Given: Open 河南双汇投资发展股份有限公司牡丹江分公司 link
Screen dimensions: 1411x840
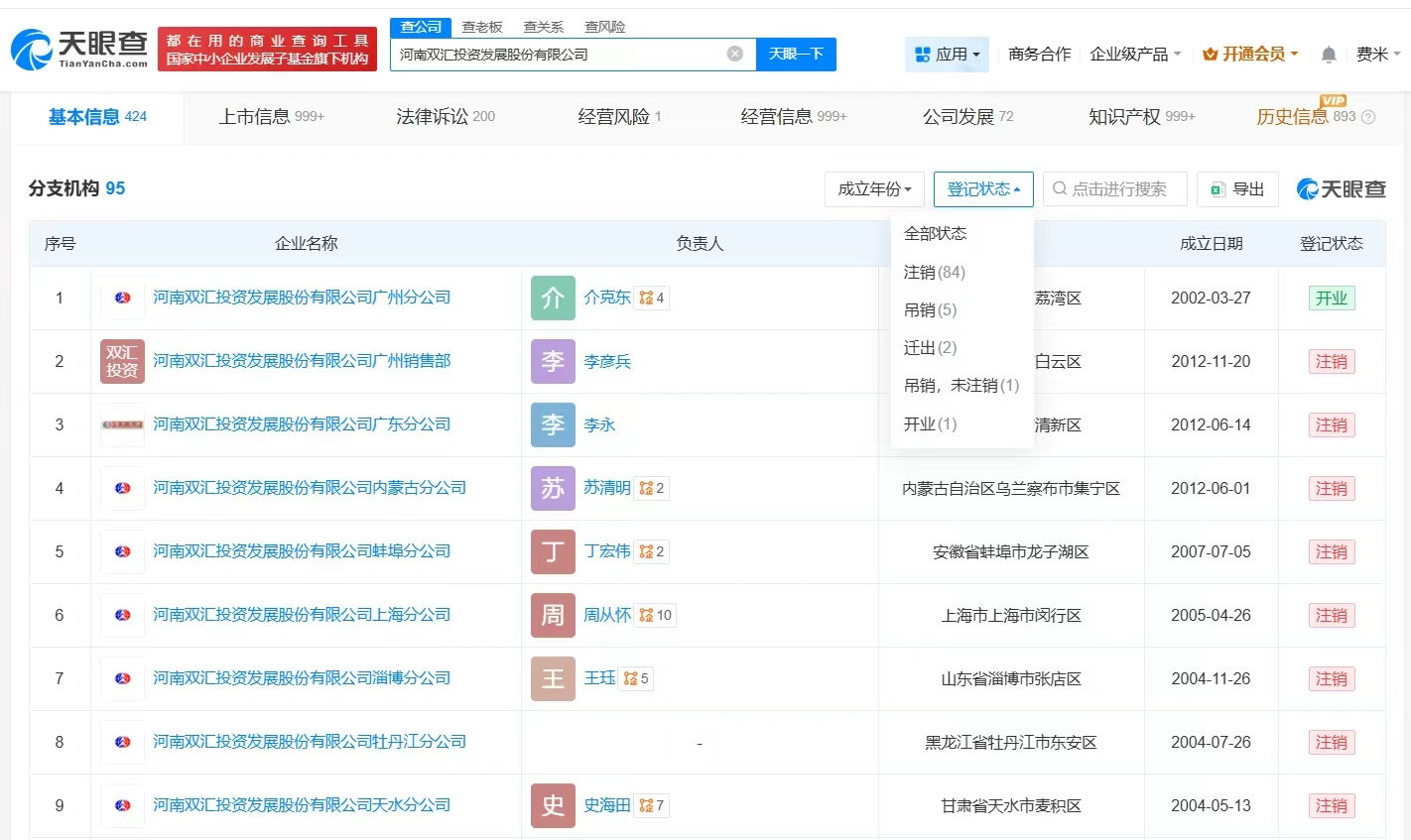Looking at the screenshot, I should click(310, 742).
